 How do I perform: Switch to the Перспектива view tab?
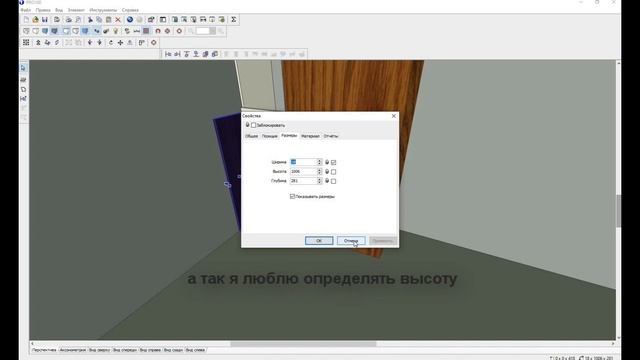pyautogui.click(x=44, y=350)
